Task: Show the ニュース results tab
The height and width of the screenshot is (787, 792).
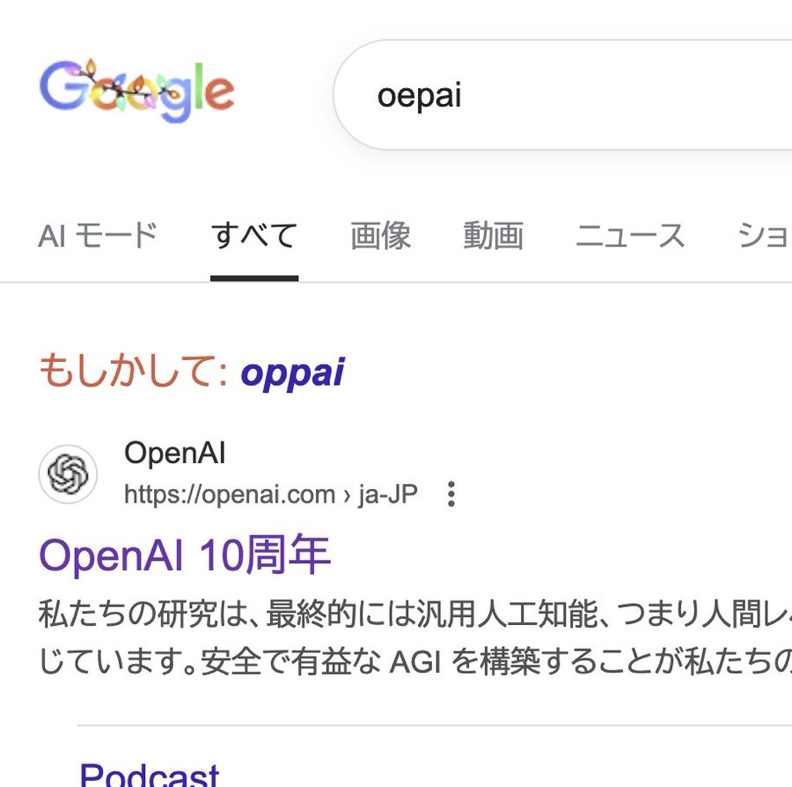Action: (x=630, y=236)
